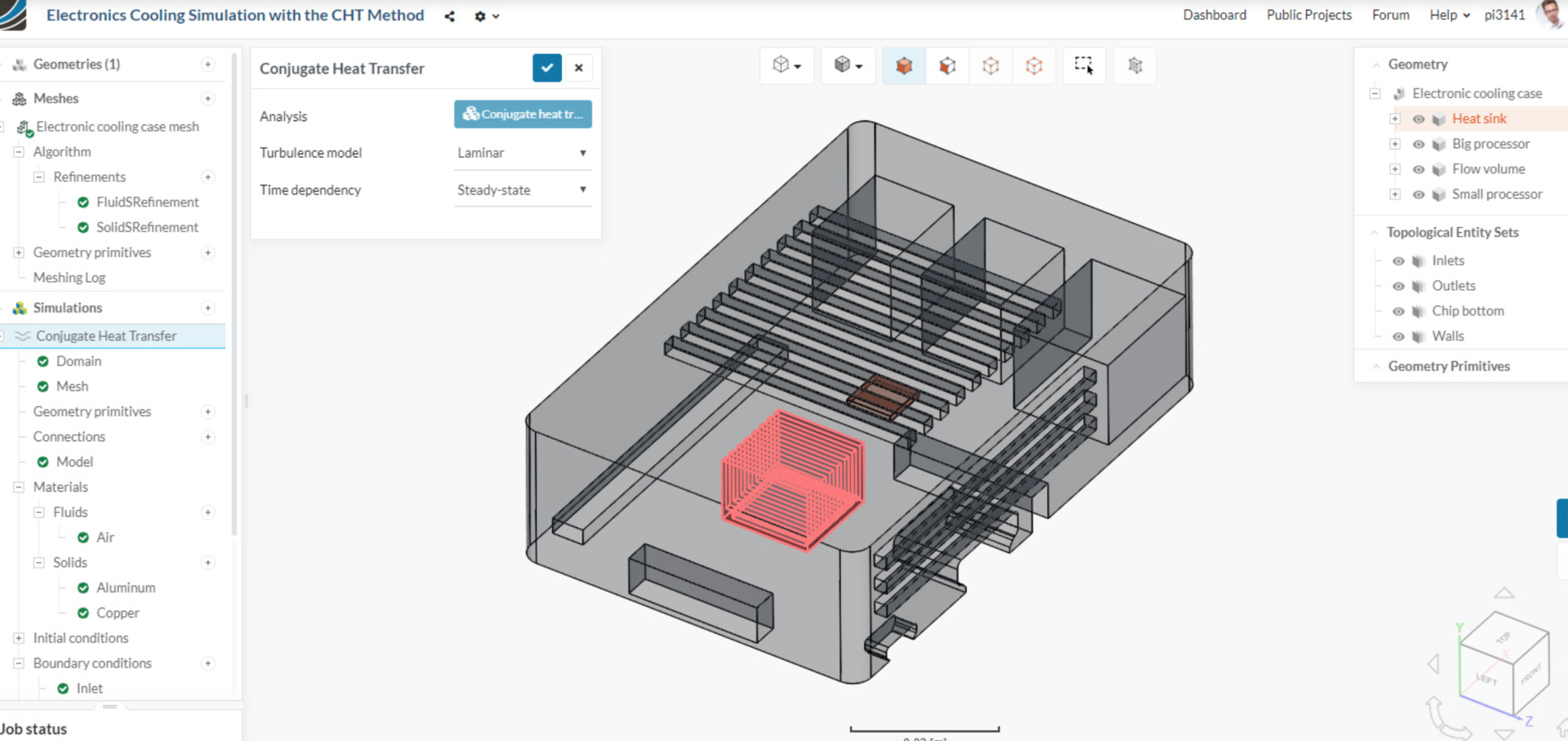Select Copper in the materials tree
This screenshot has height=741, width=1568.
[x=118, y=613]
